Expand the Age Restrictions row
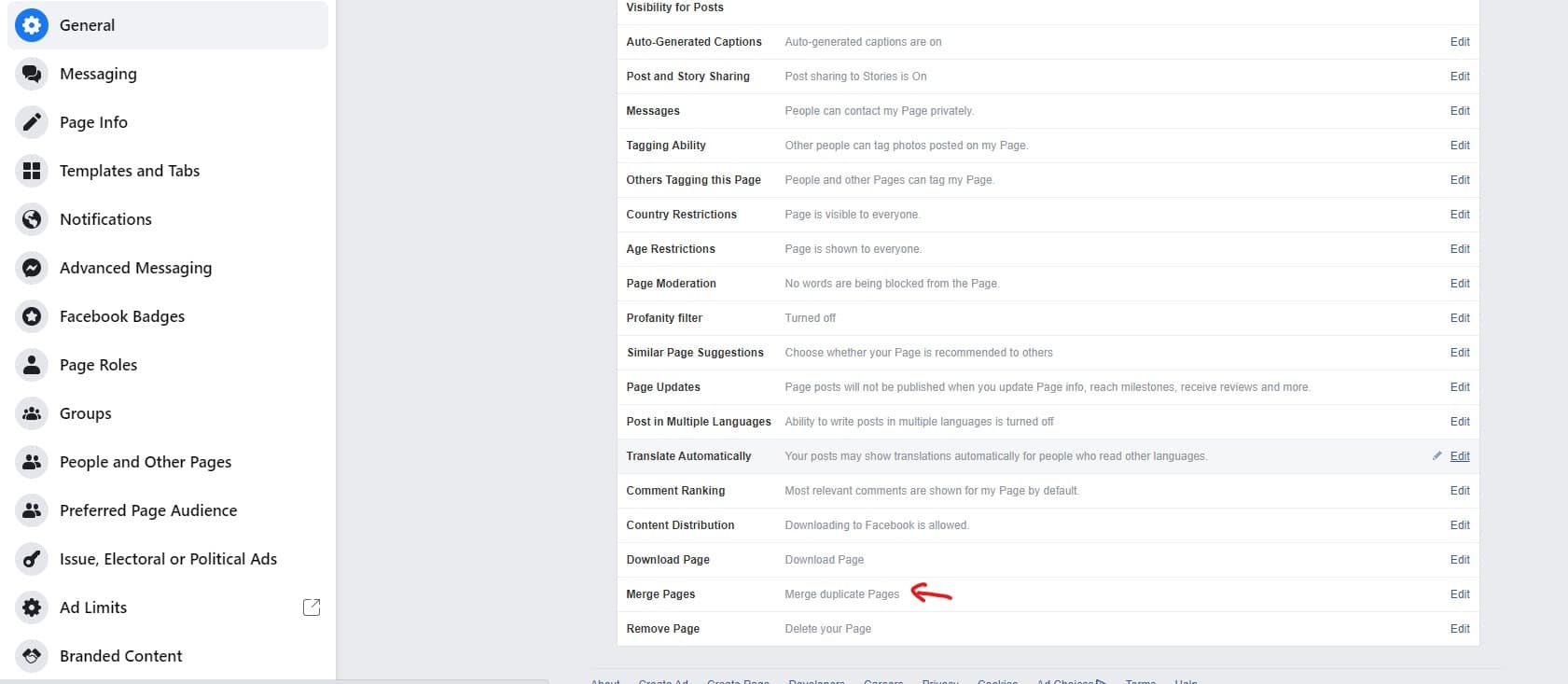Screen dimensions: 1568x684 (x=1048, y=249)
